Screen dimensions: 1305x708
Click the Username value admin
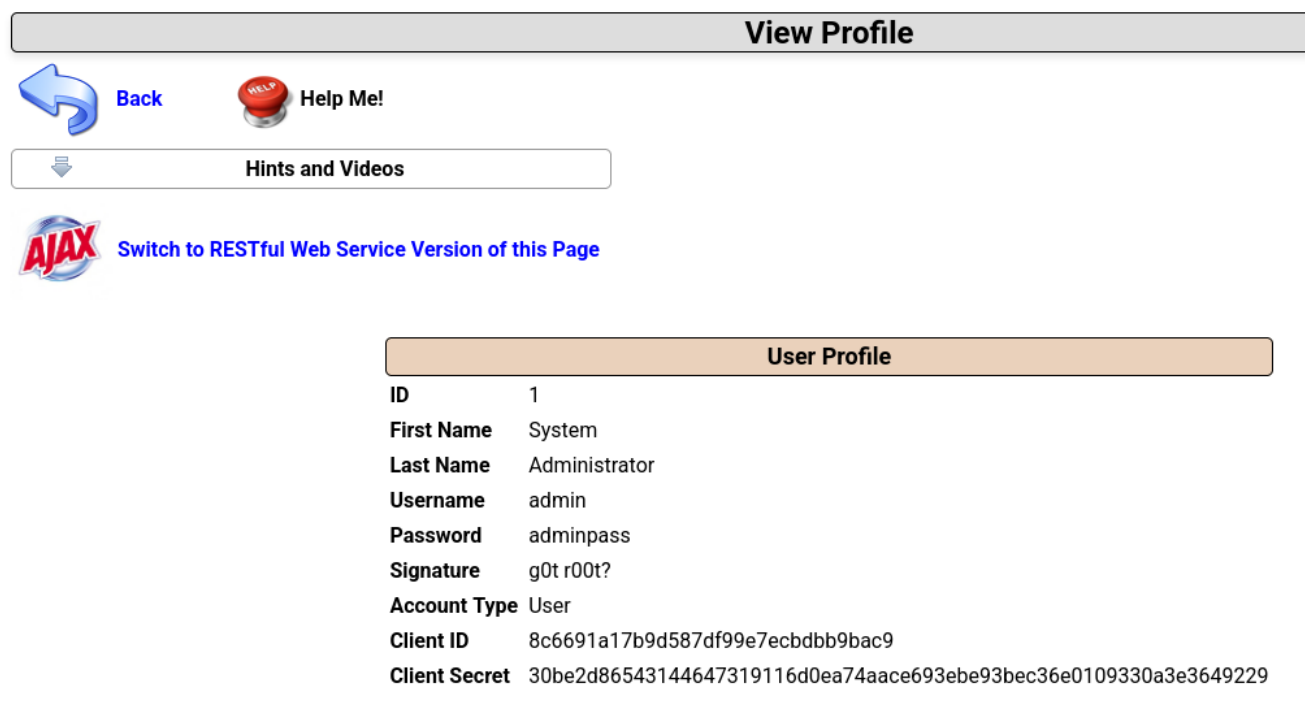(x=557, y=500)
